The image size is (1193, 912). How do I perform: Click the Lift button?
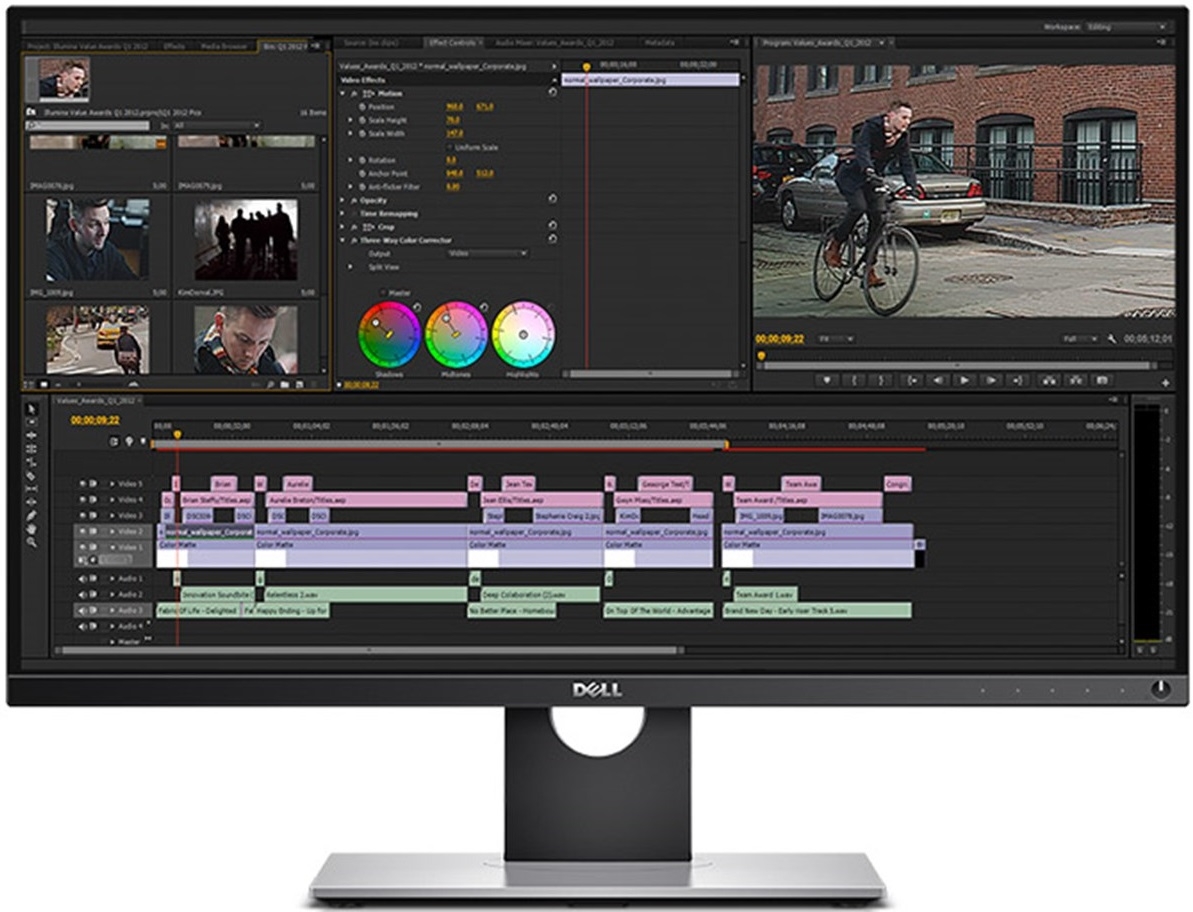tap(1048, 380)
